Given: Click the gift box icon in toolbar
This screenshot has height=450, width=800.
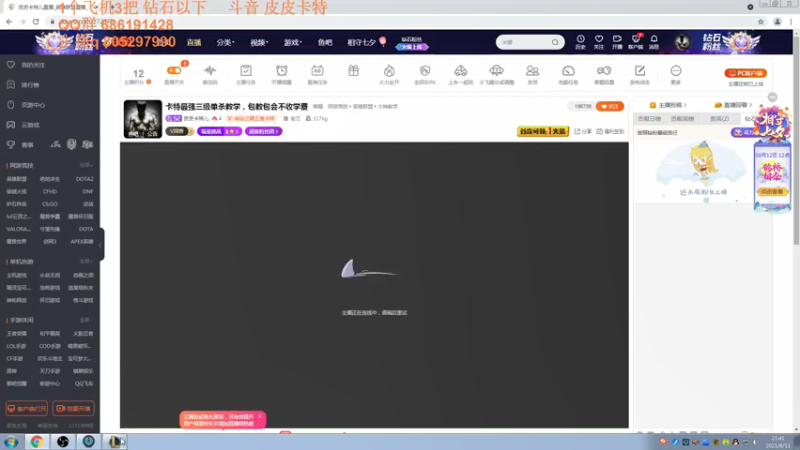Looking at the screenshot, I should (353, 71).
